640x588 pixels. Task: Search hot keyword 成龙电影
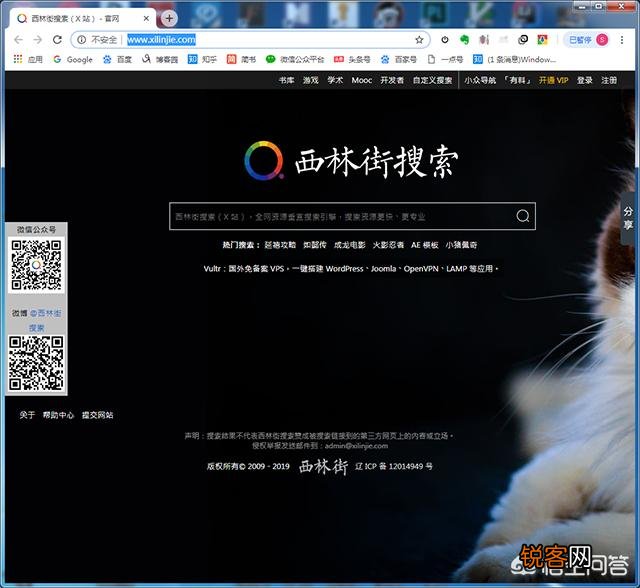coord(350,245)
